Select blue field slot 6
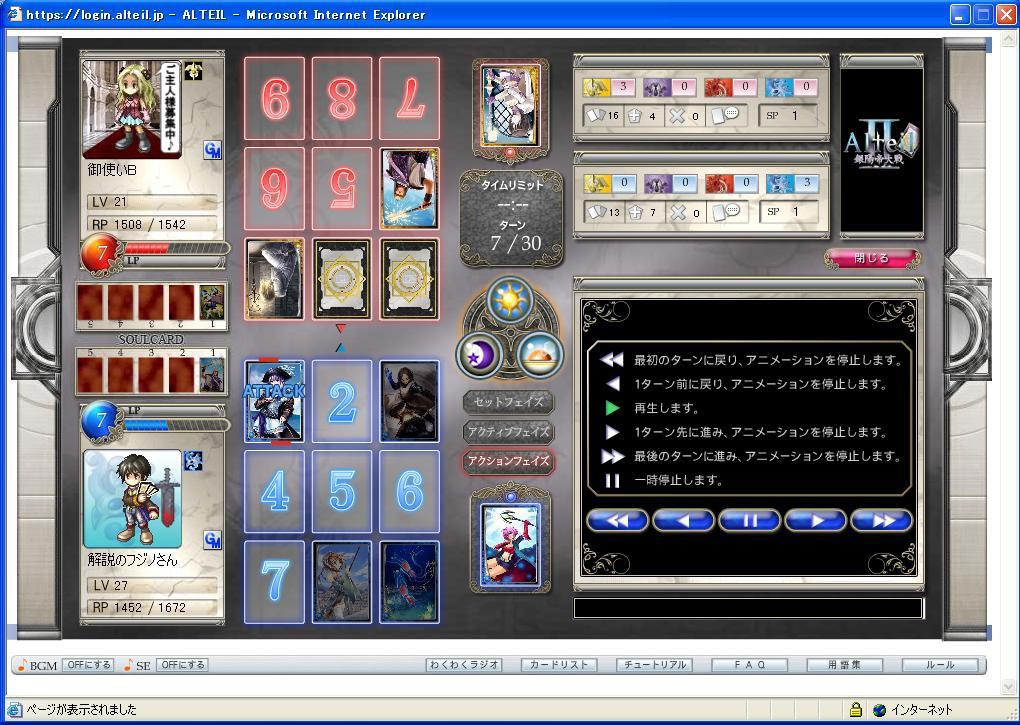The width and height of the screenshot is (1020, 725). [x=410, y=492]
